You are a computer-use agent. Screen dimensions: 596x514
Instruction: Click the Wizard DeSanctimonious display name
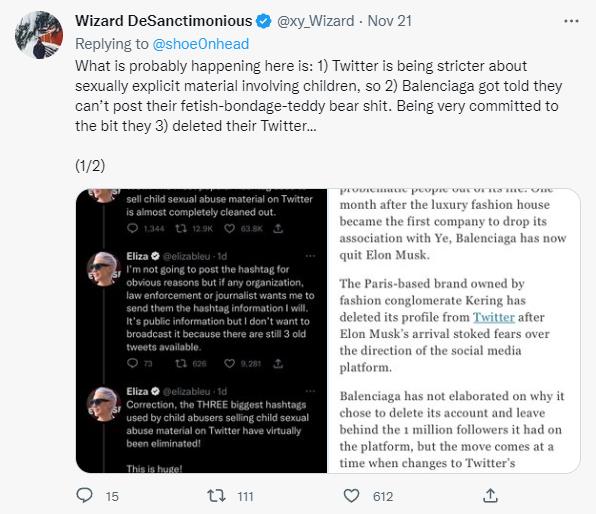(163, 21)
